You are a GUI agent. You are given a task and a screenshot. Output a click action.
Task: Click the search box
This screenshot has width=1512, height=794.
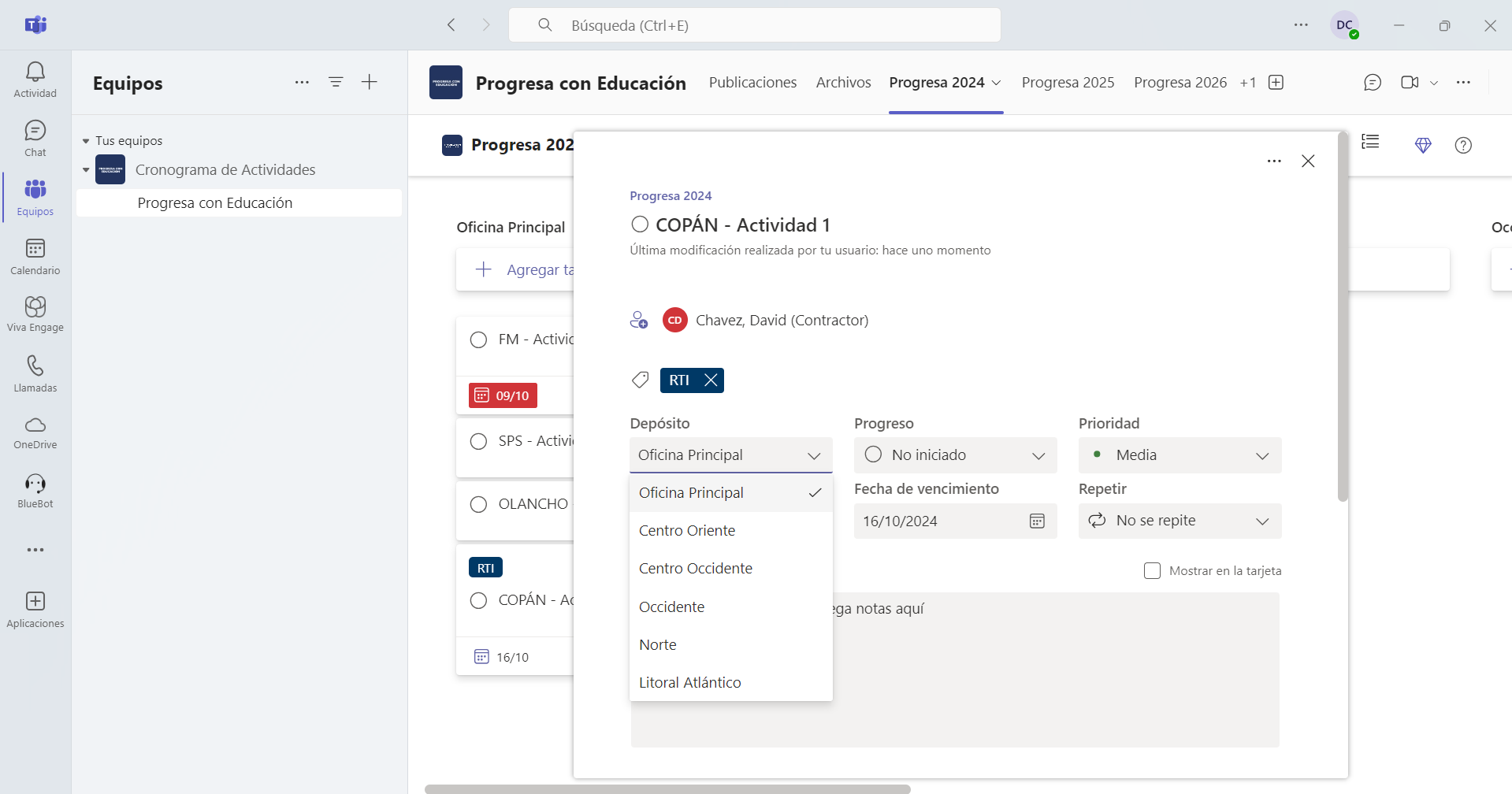coord(755,25)
